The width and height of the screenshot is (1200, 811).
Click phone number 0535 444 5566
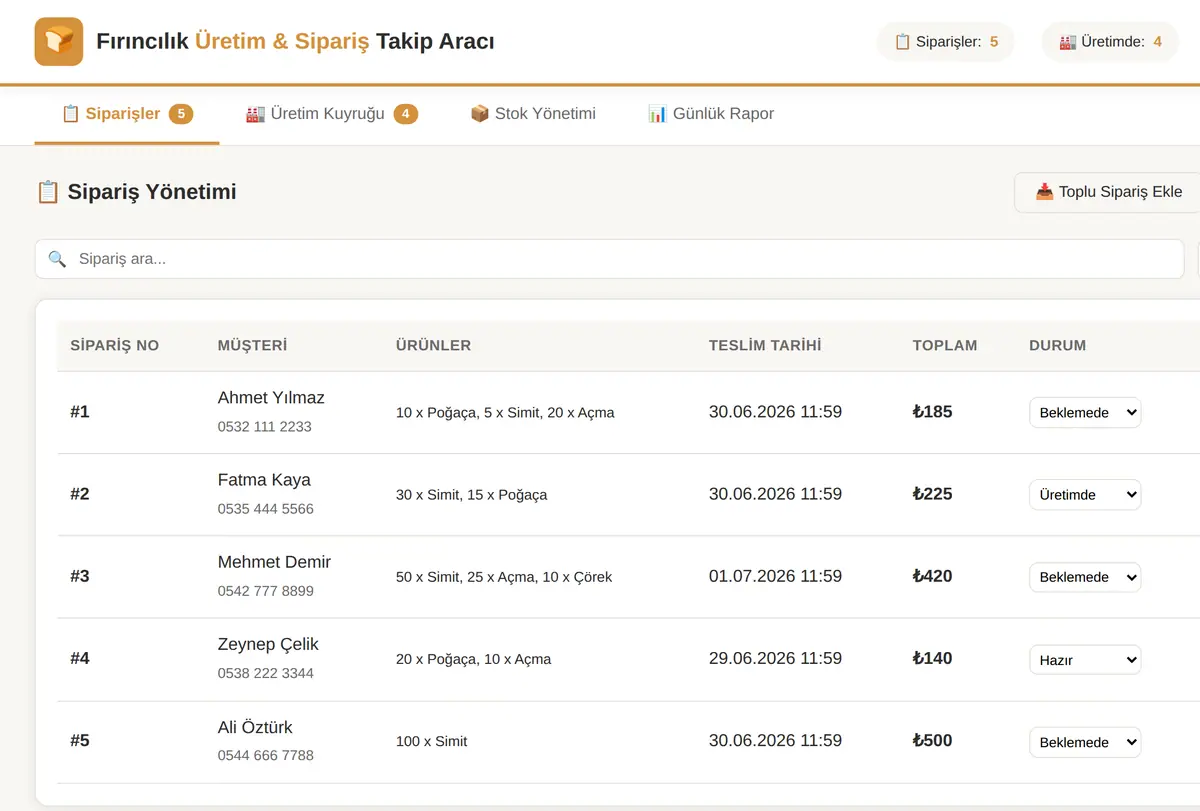click(x=266, y=509)
